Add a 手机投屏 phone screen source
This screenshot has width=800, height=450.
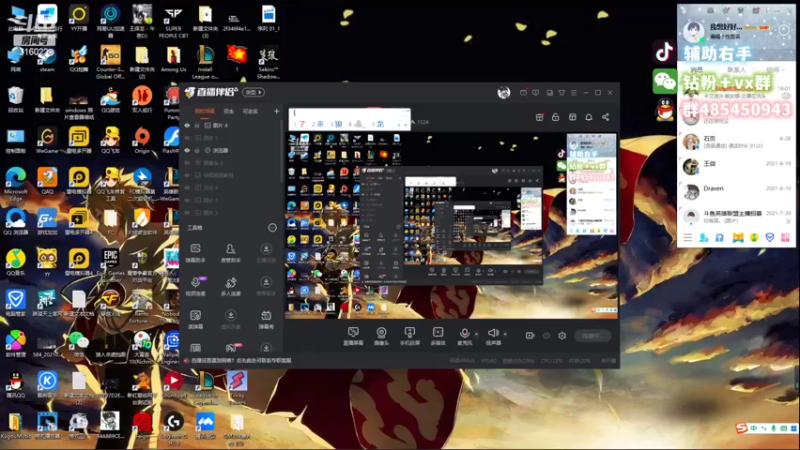409,336
